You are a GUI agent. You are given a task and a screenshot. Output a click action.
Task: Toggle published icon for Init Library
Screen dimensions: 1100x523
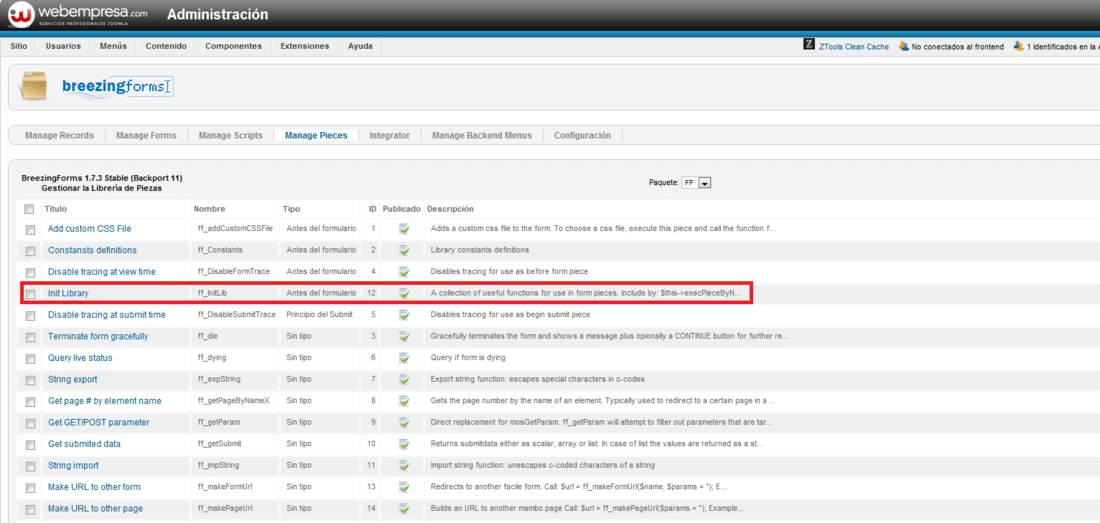point(404,293)
